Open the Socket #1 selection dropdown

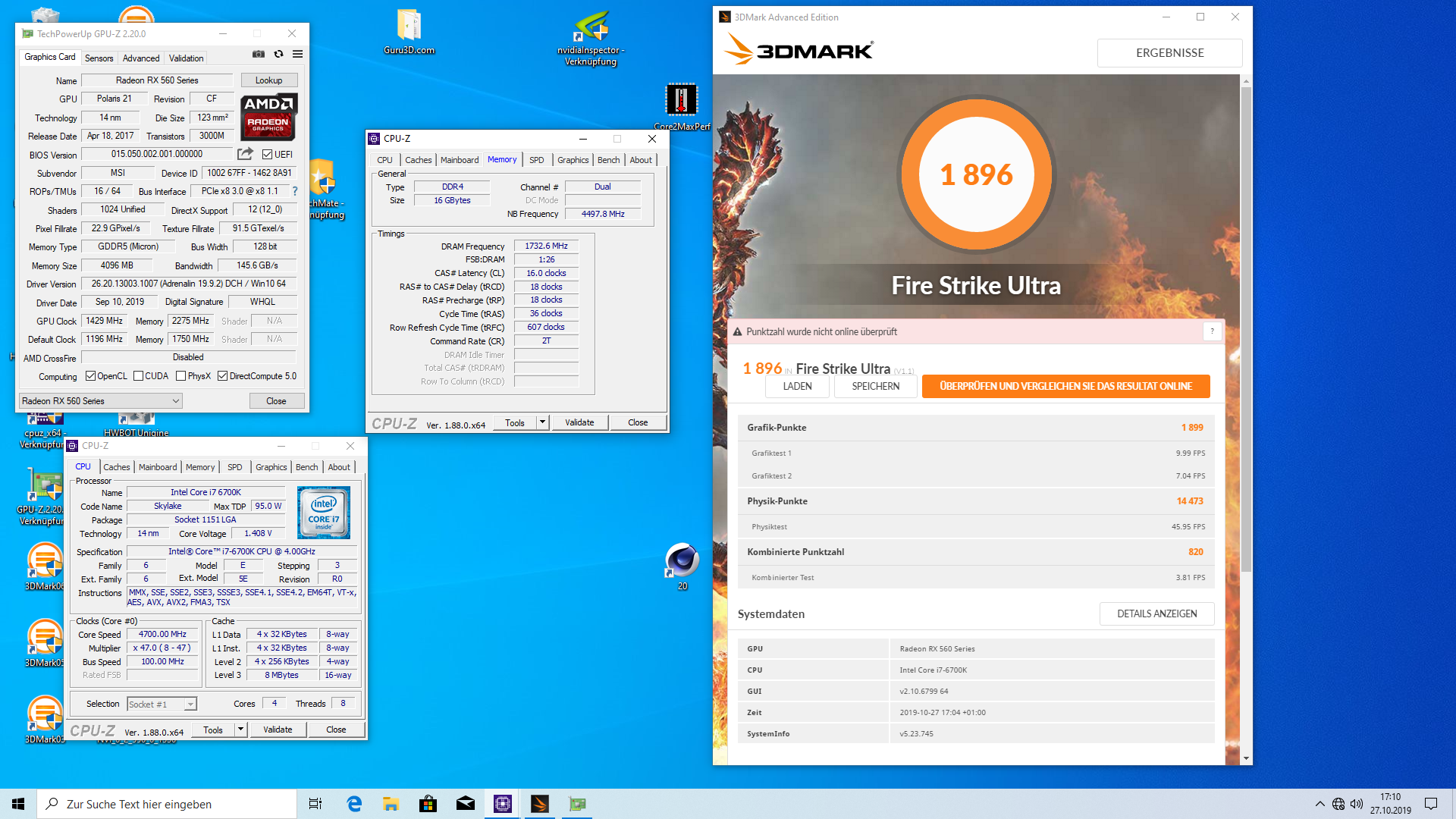(x=162, y=704)
